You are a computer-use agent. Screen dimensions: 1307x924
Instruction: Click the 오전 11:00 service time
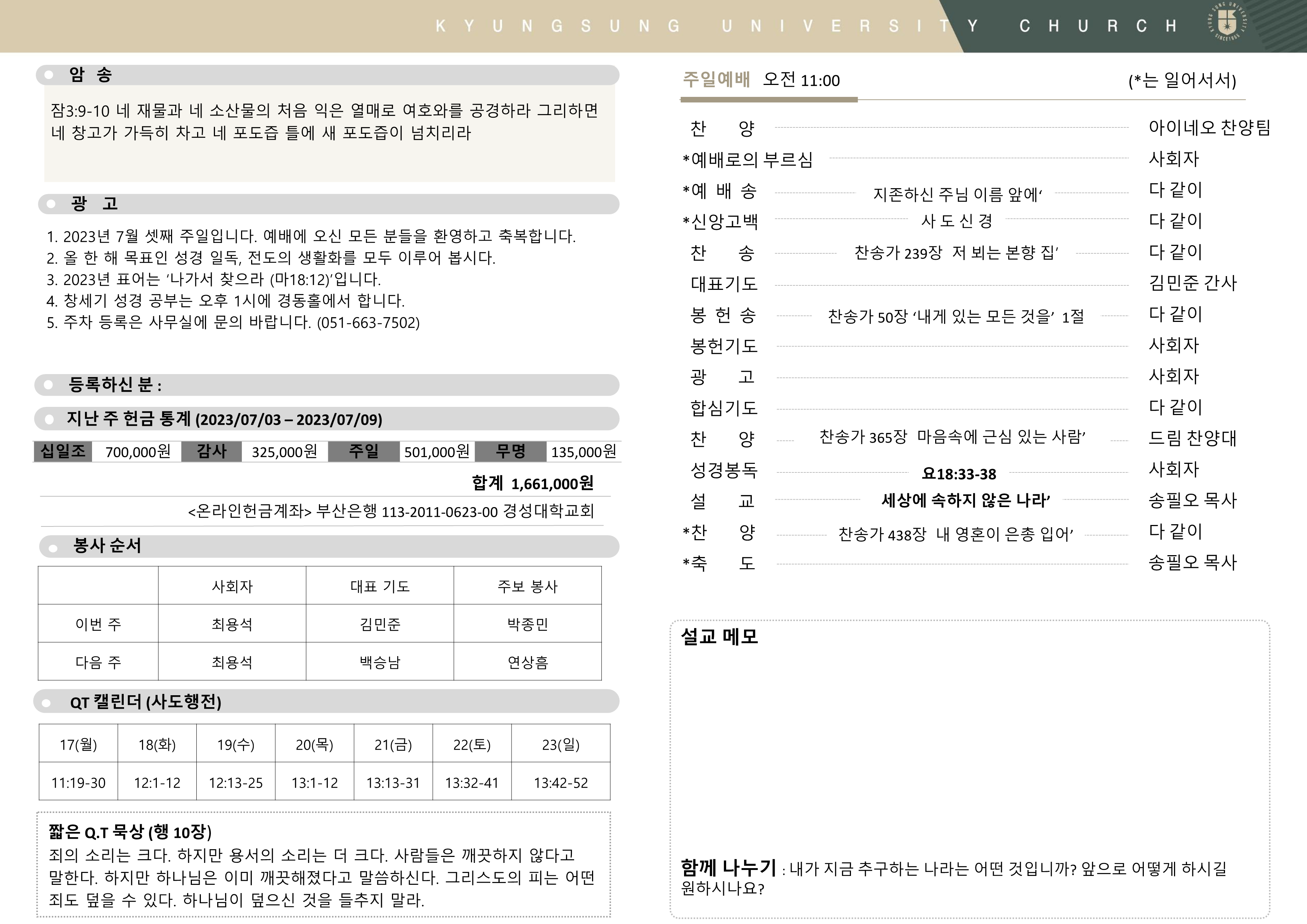[801, 80]
